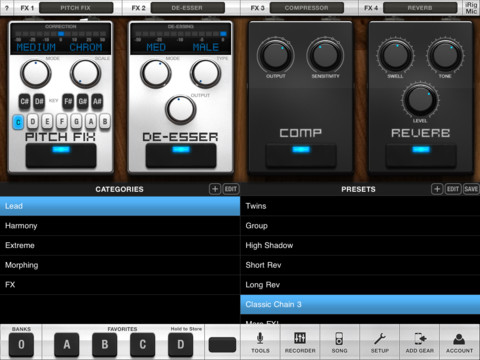Select key C# on Pitch Fix pedal
The width and height of the screenshot is (480, 360).
24,101
